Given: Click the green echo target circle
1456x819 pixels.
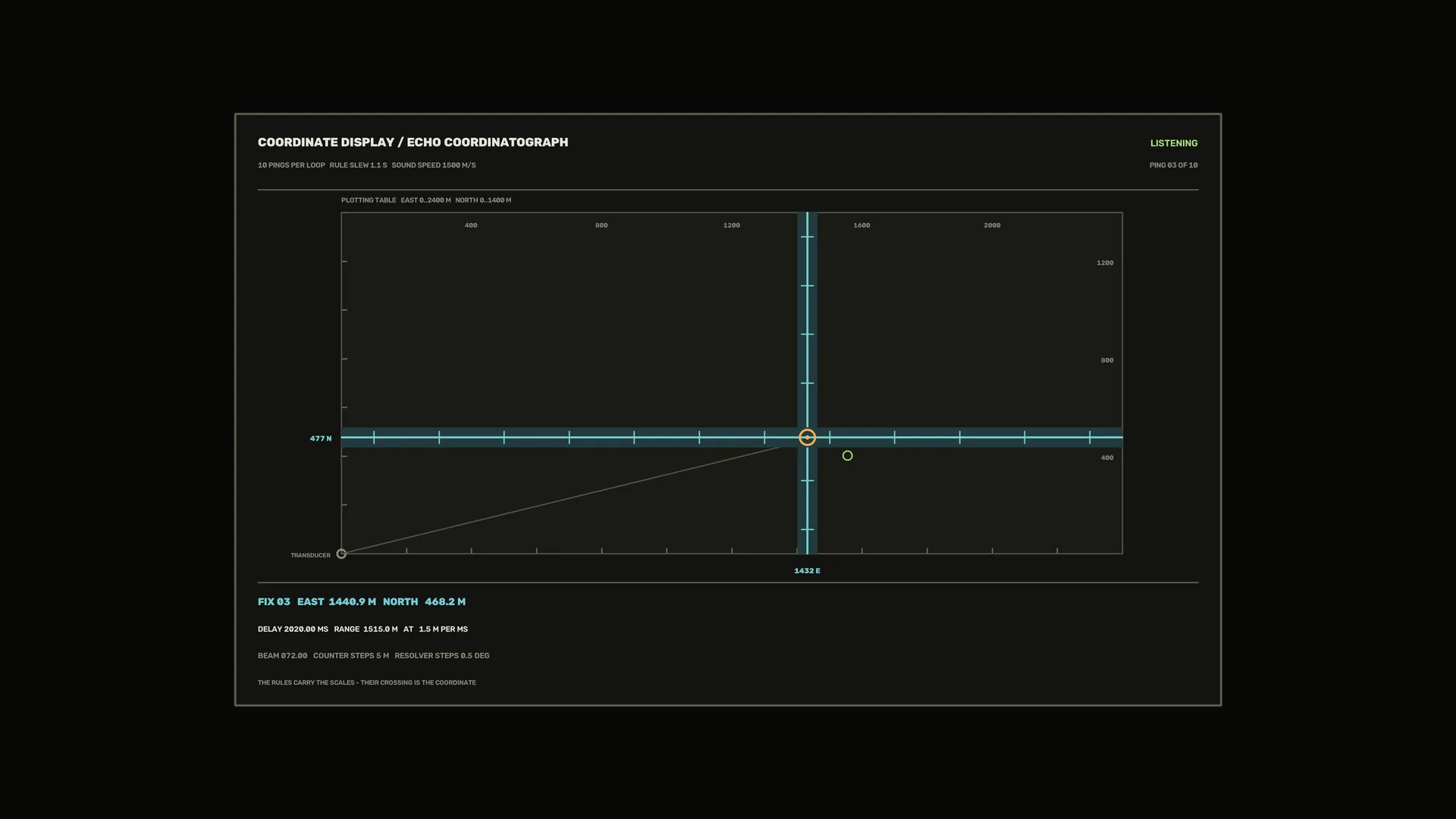Looking at the screenshot, I should coord(848,456).
